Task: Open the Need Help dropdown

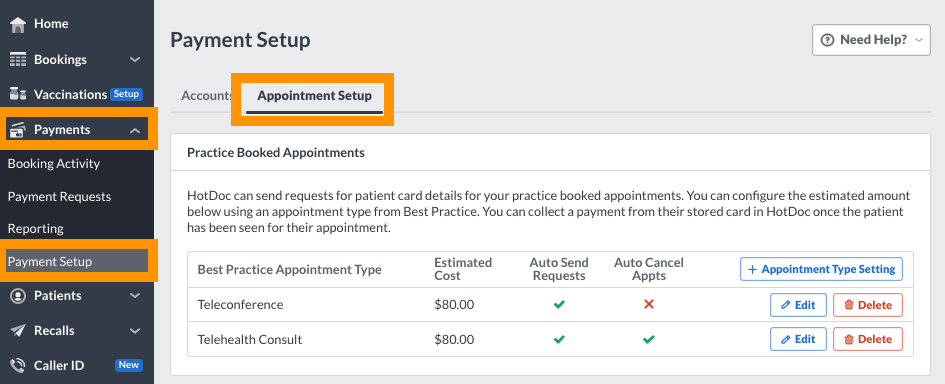Action: click(871, 40)
